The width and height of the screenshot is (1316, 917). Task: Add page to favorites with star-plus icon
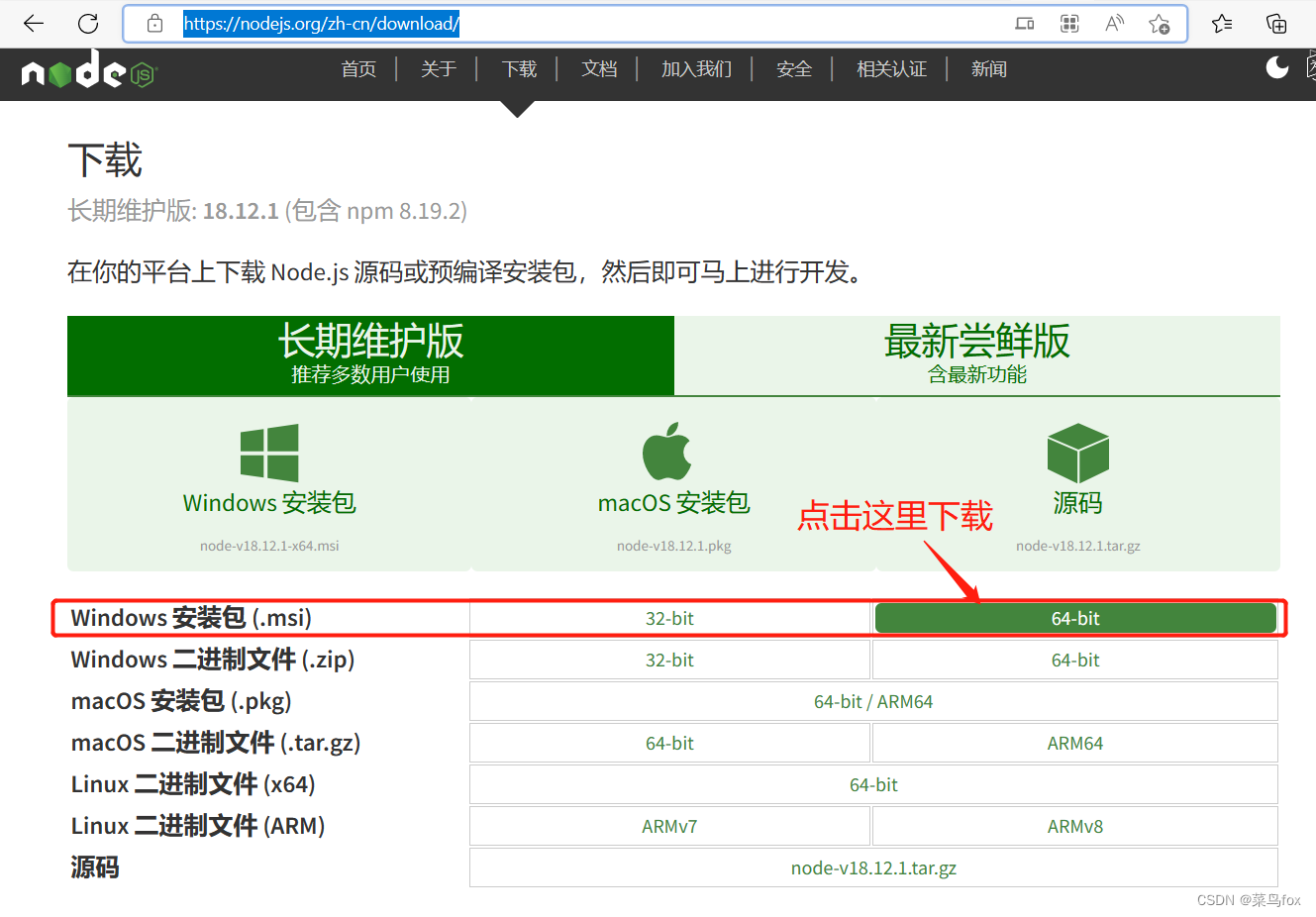coord(1159,24)
